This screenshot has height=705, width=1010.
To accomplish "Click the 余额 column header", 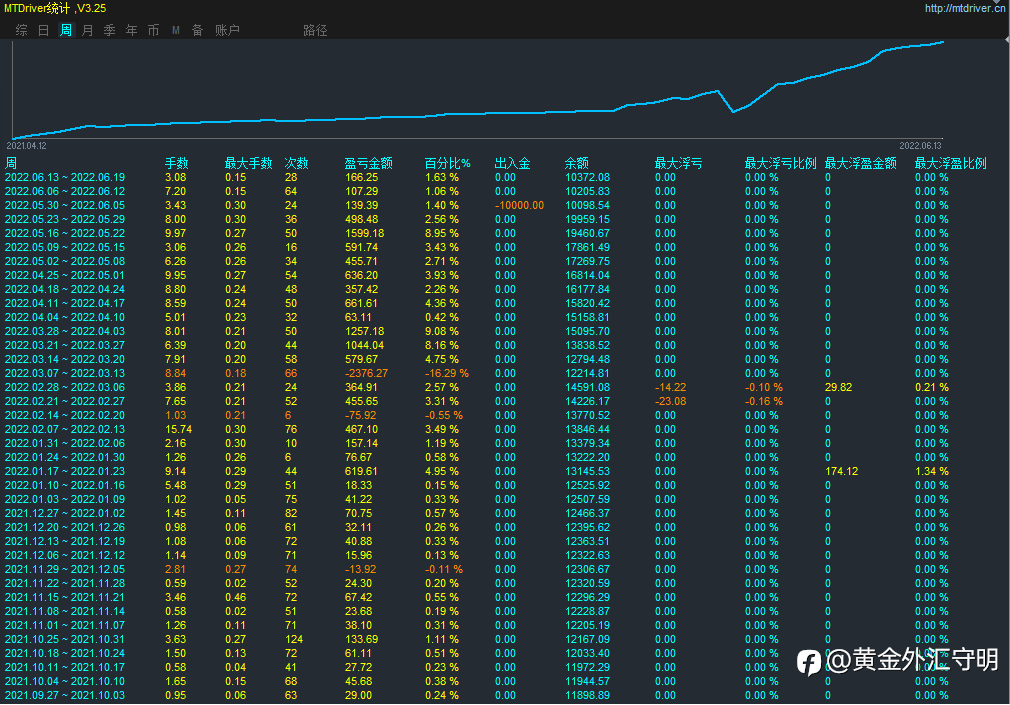I will point(577,163).
